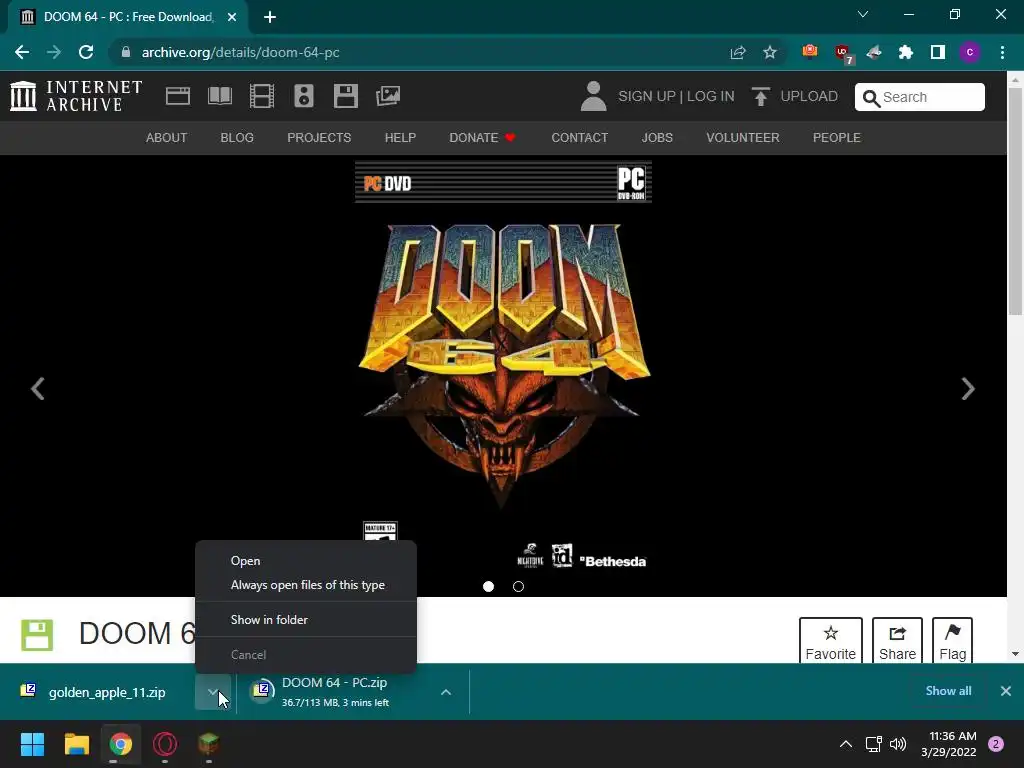Click the CONTACT navigation link

[x=580, y=138]
